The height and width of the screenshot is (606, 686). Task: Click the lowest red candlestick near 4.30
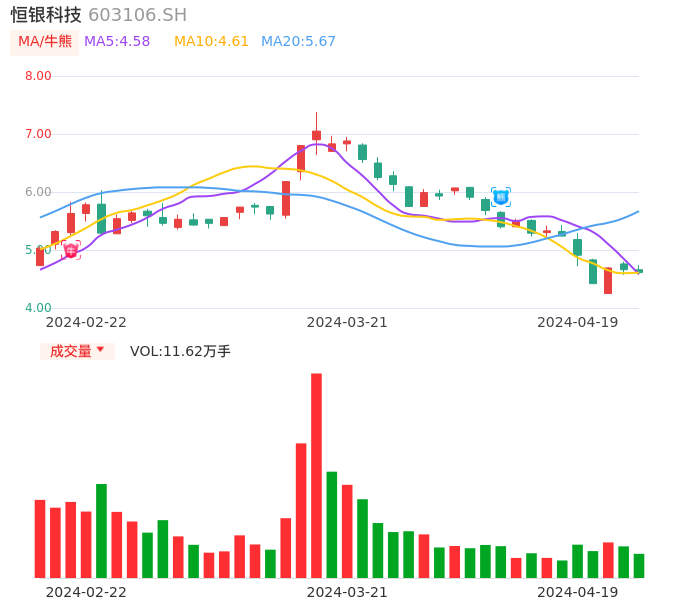point(608,280)
